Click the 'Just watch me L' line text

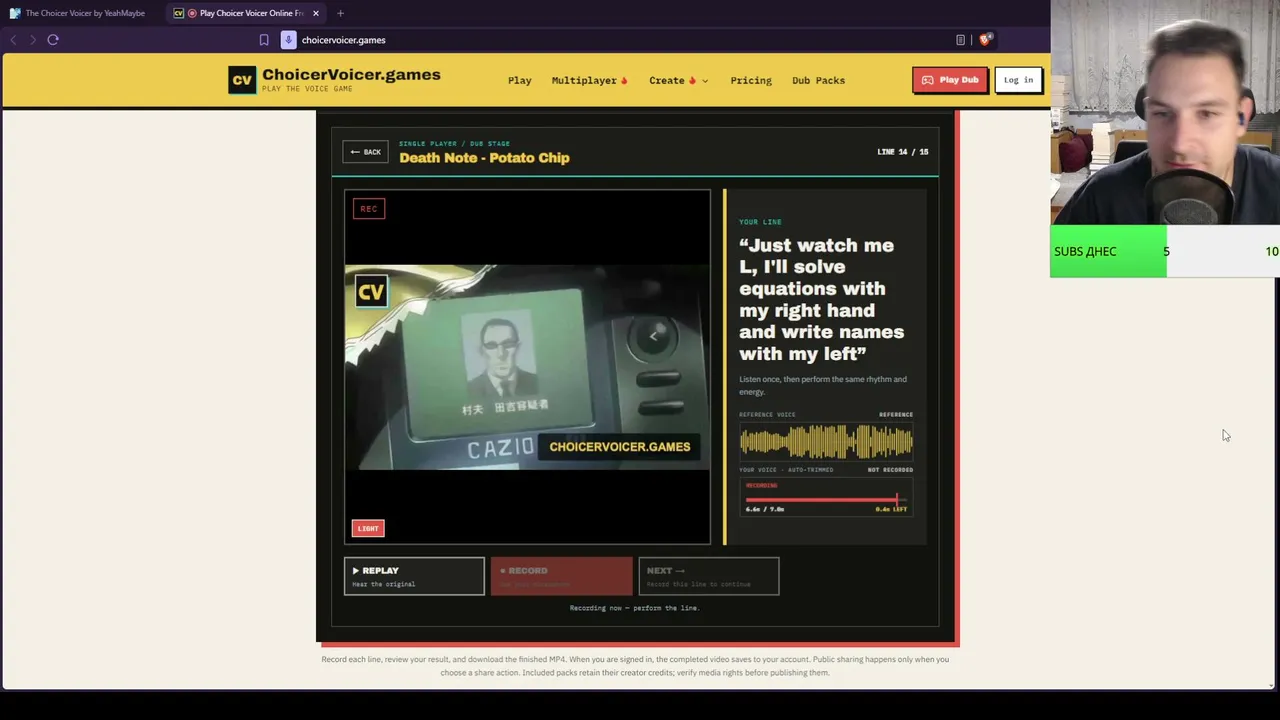point(822,299)
